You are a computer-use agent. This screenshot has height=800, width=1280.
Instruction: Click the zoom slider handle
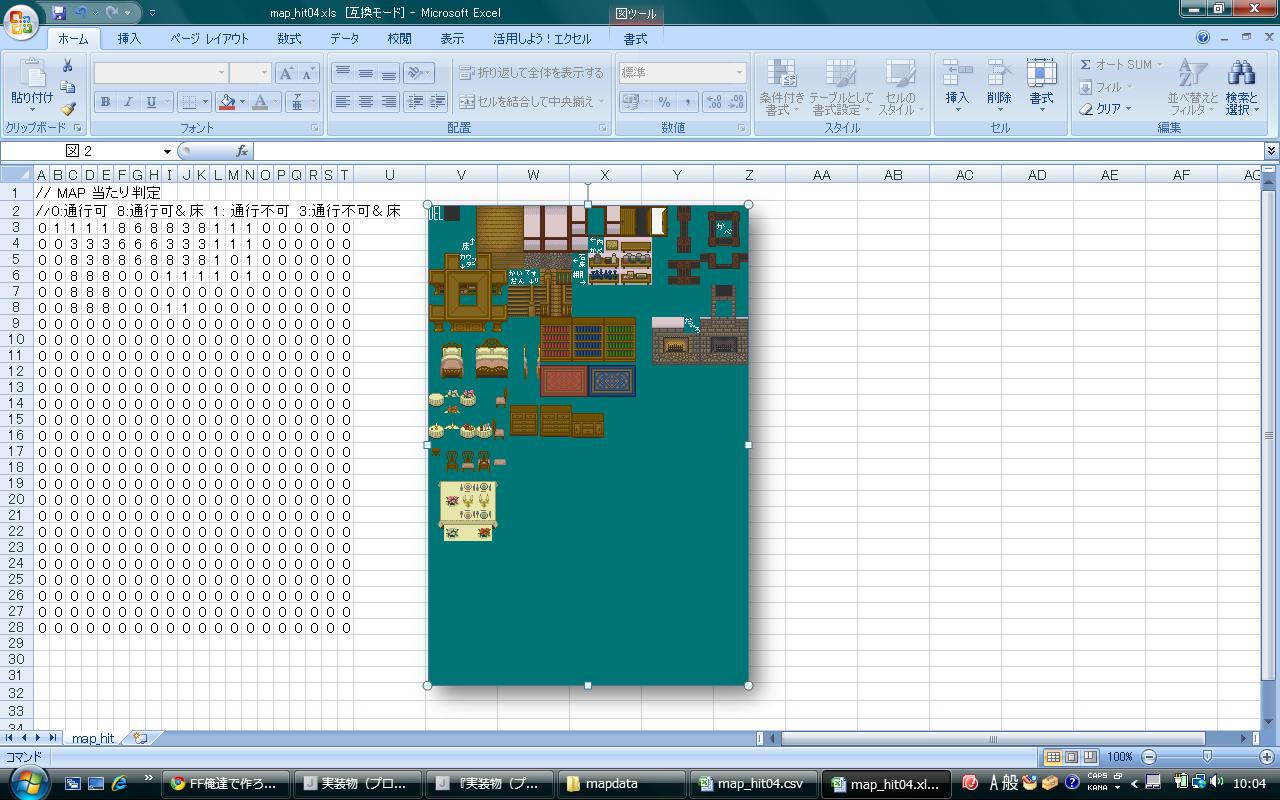(1207, 757)
